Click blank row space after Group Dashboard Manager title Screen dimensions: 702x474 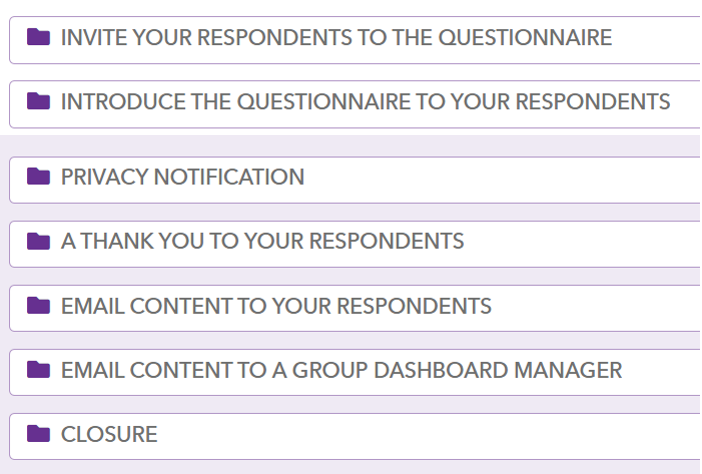[661, 372]
